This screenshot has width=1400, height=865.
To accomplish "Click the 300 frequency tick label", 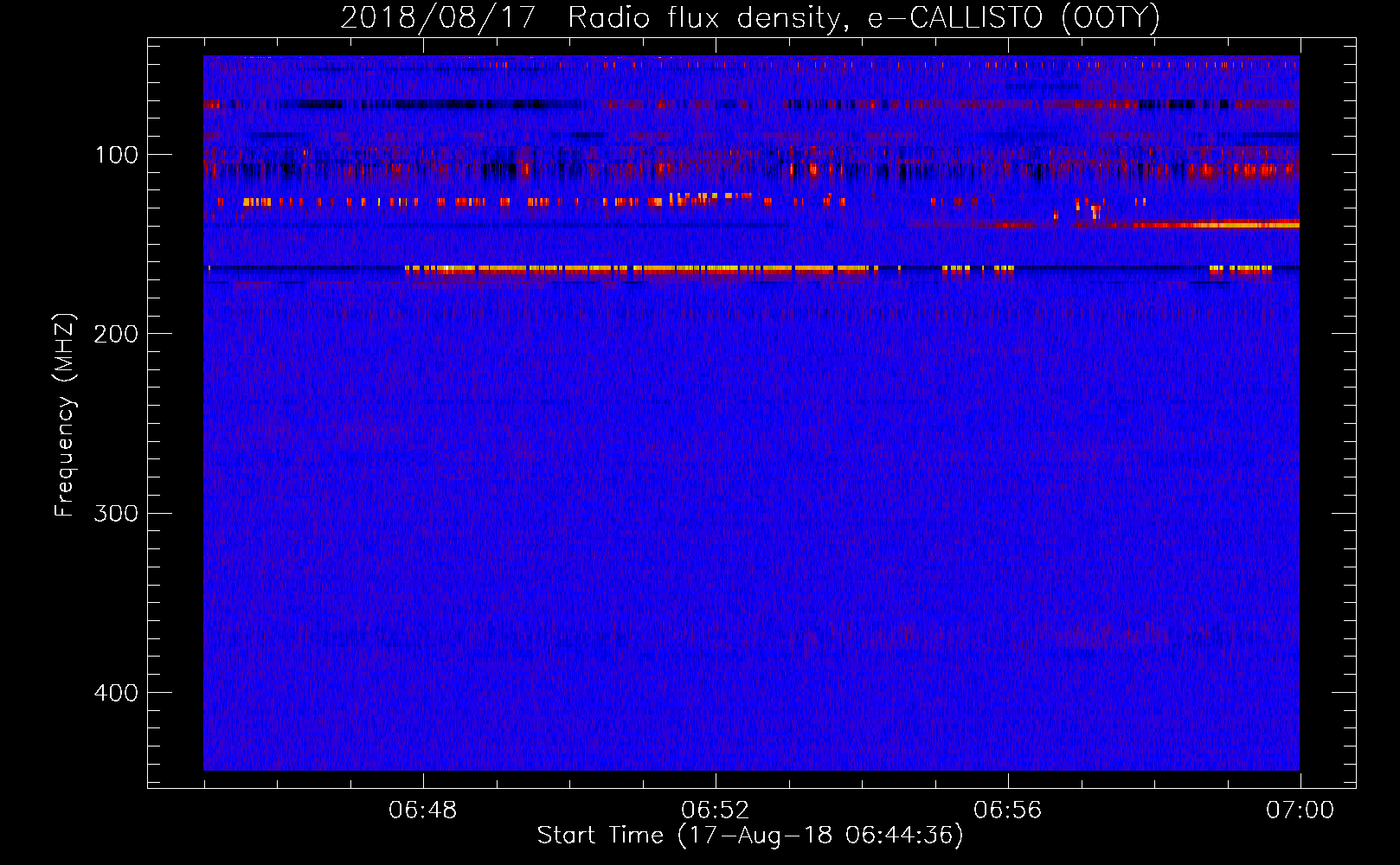I will pos(117,513).
